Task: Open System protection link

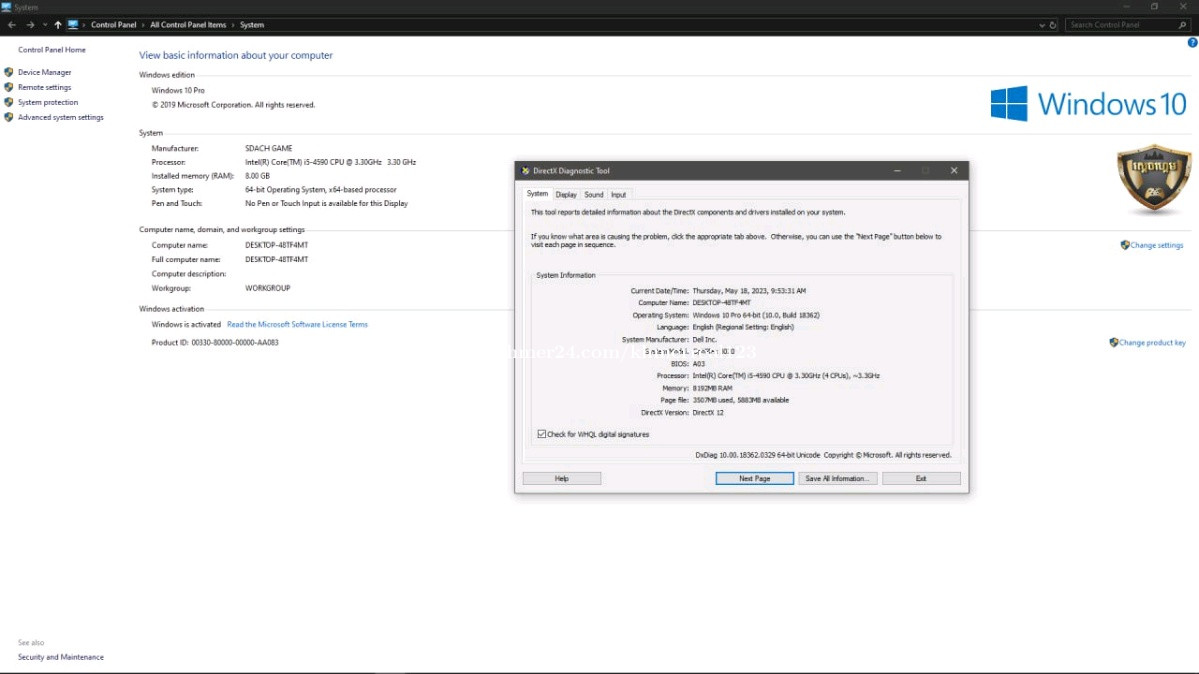Action: point(47,102)
